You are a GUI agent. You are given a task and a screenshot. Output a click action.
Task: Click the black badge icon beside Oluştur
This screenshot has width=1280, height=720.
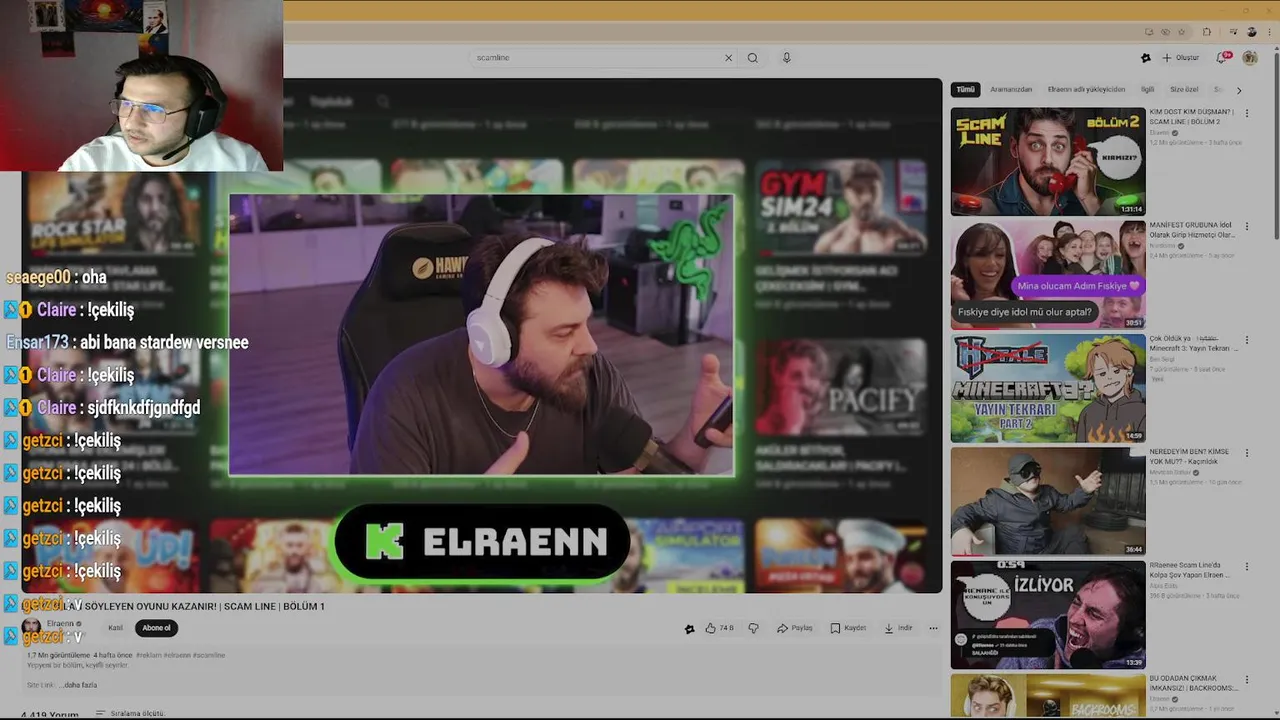1146,58
